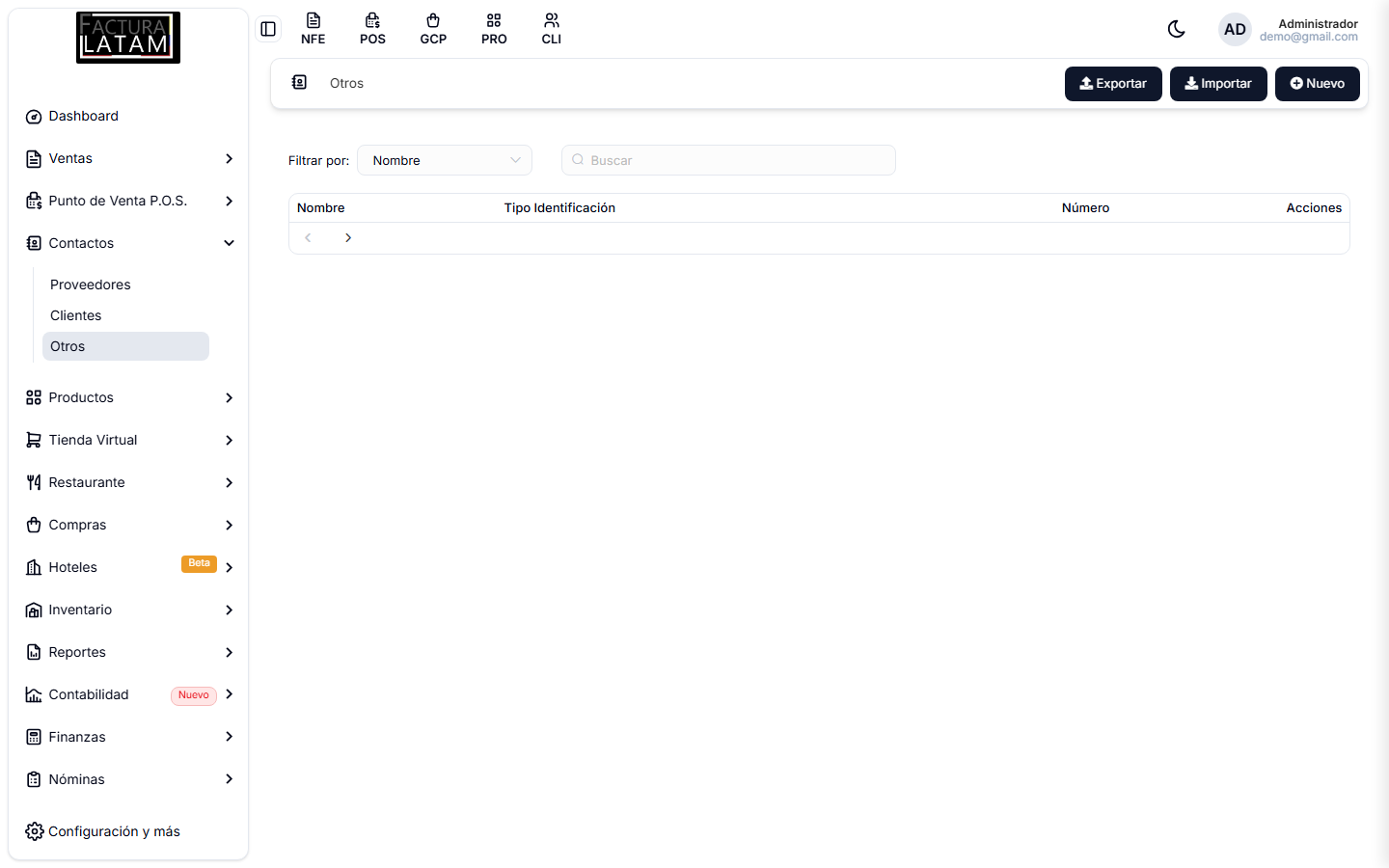
Task: Click the AD user avatar
Action: 1235,30
